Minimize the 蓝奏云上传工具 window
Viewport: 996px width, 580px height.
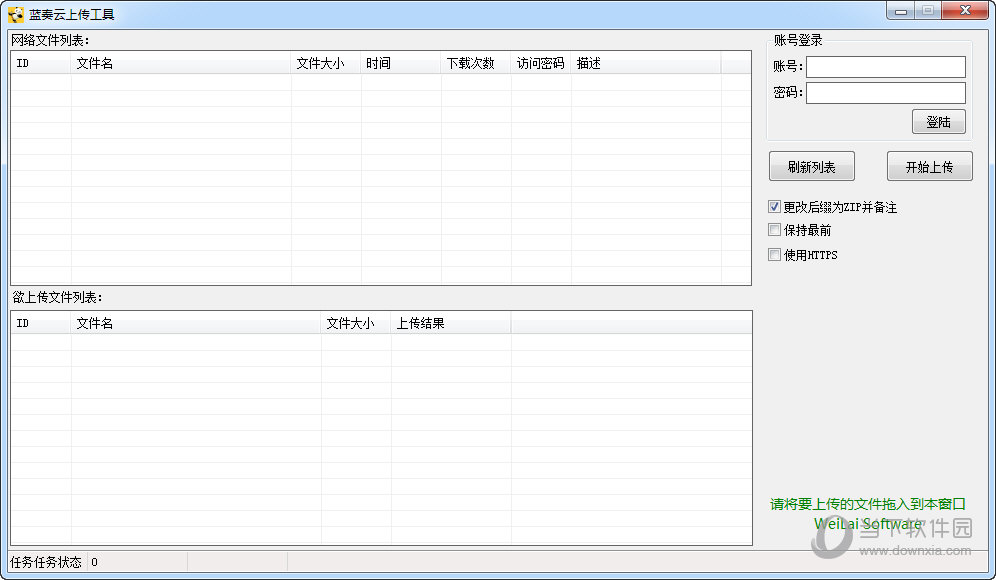pyautogui.click(x=900, y=11)
